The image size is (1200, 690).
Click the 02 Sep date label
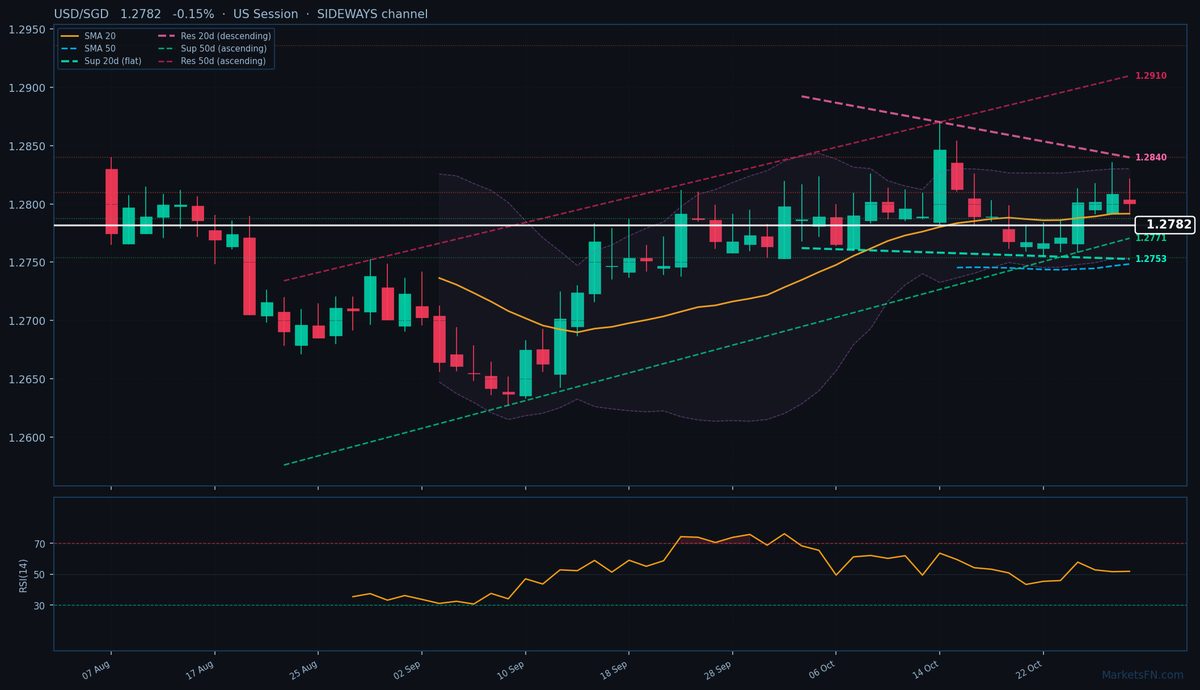tap(407, 668)
